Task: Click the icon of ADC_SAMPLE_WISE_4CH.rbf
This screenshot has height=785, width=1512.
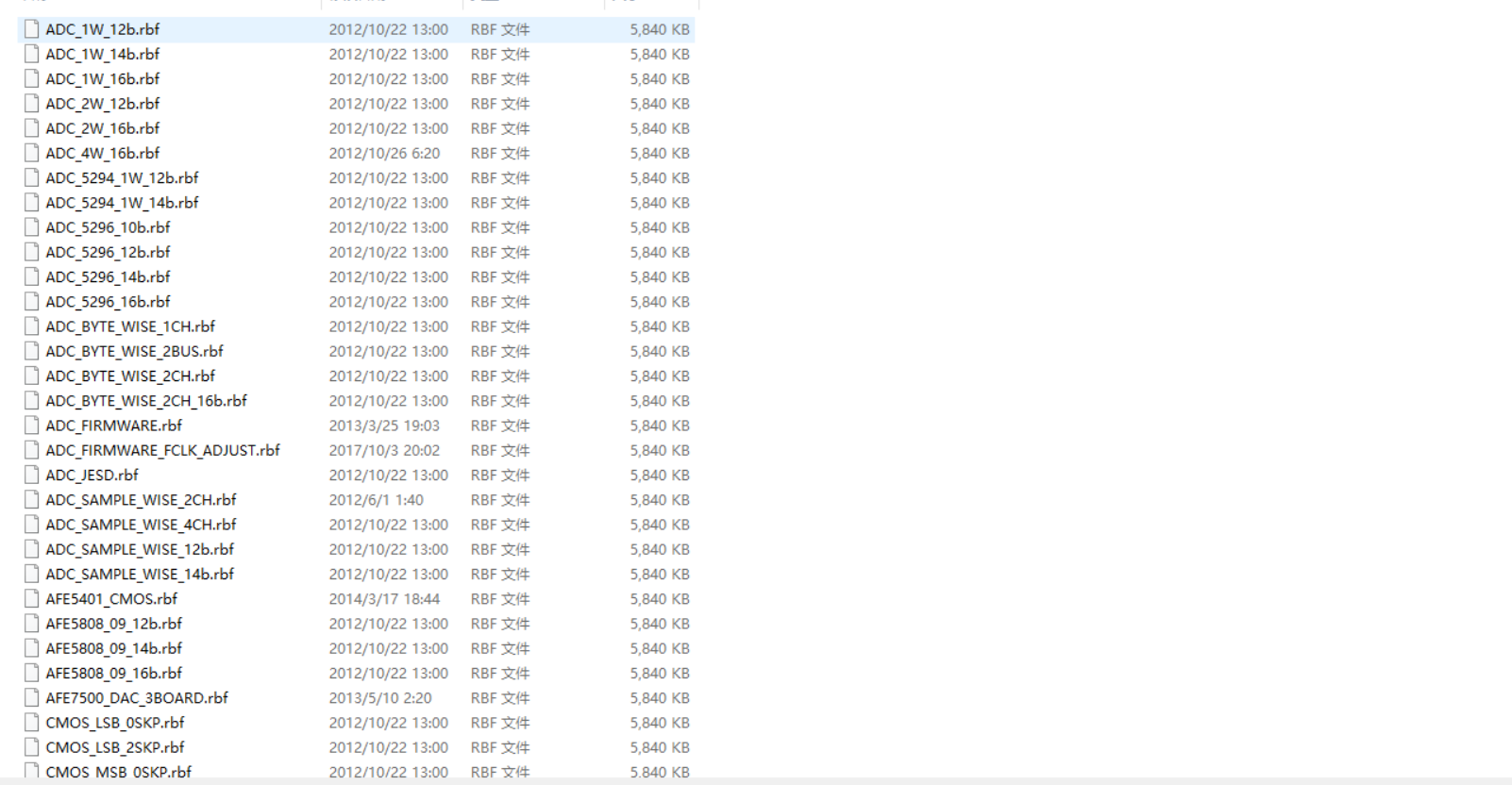Action: [x=32, y=525]
